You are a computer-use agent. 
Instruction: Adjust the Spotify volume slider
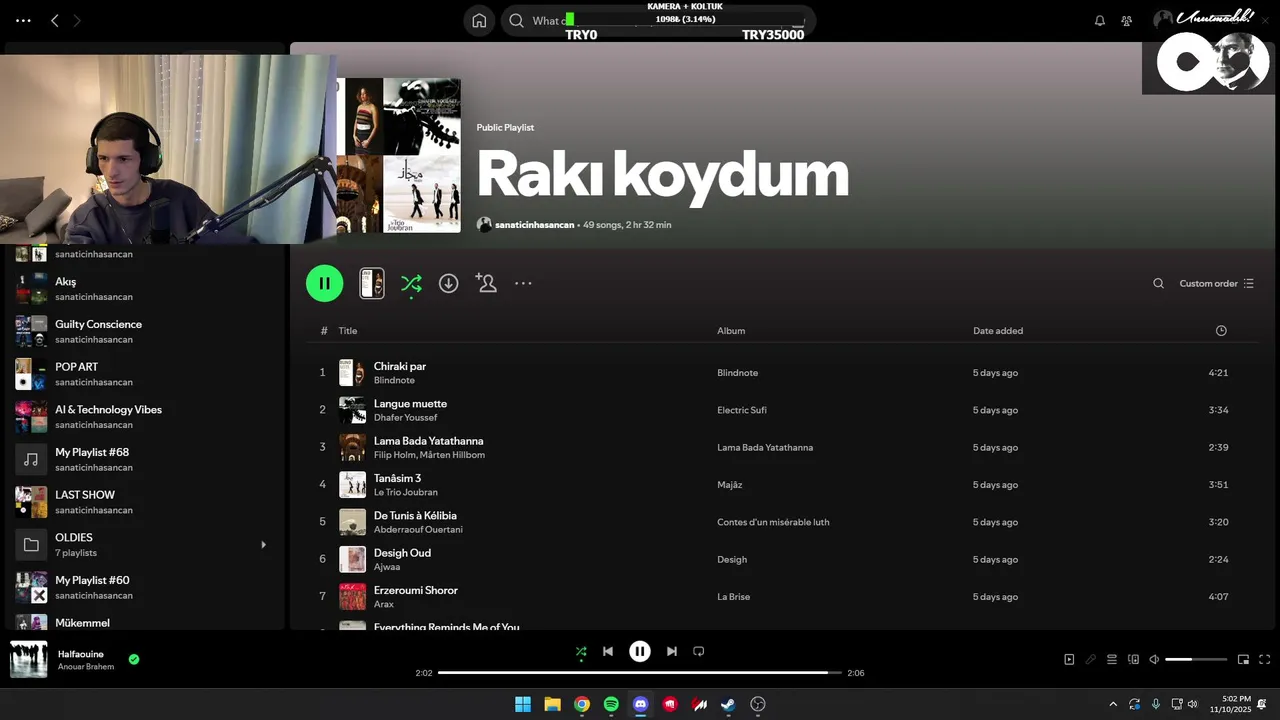pyautogui.click(x=1196, y=659)
